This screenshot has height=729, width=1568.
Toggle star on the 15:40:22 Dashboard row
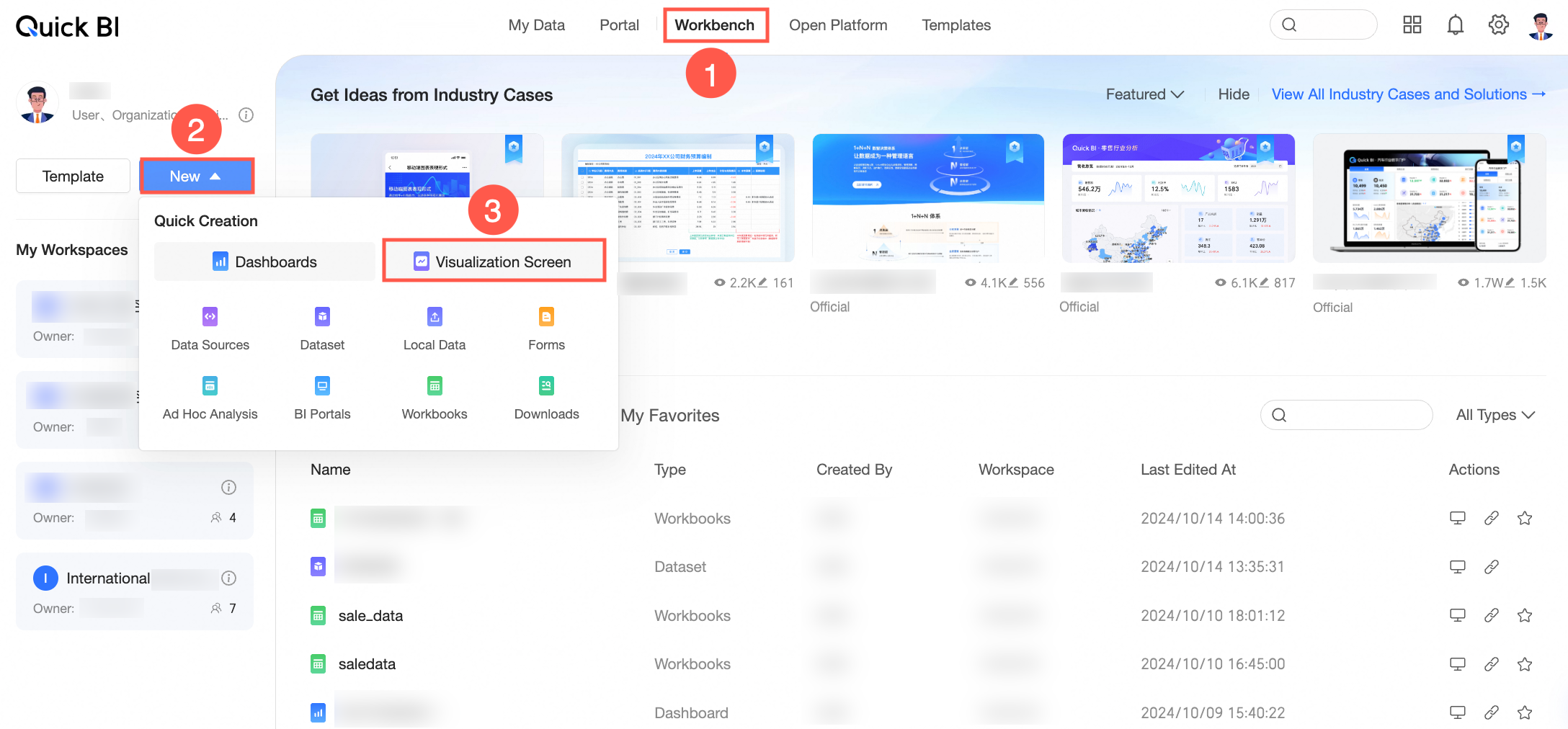click(x=1525, y=712)
